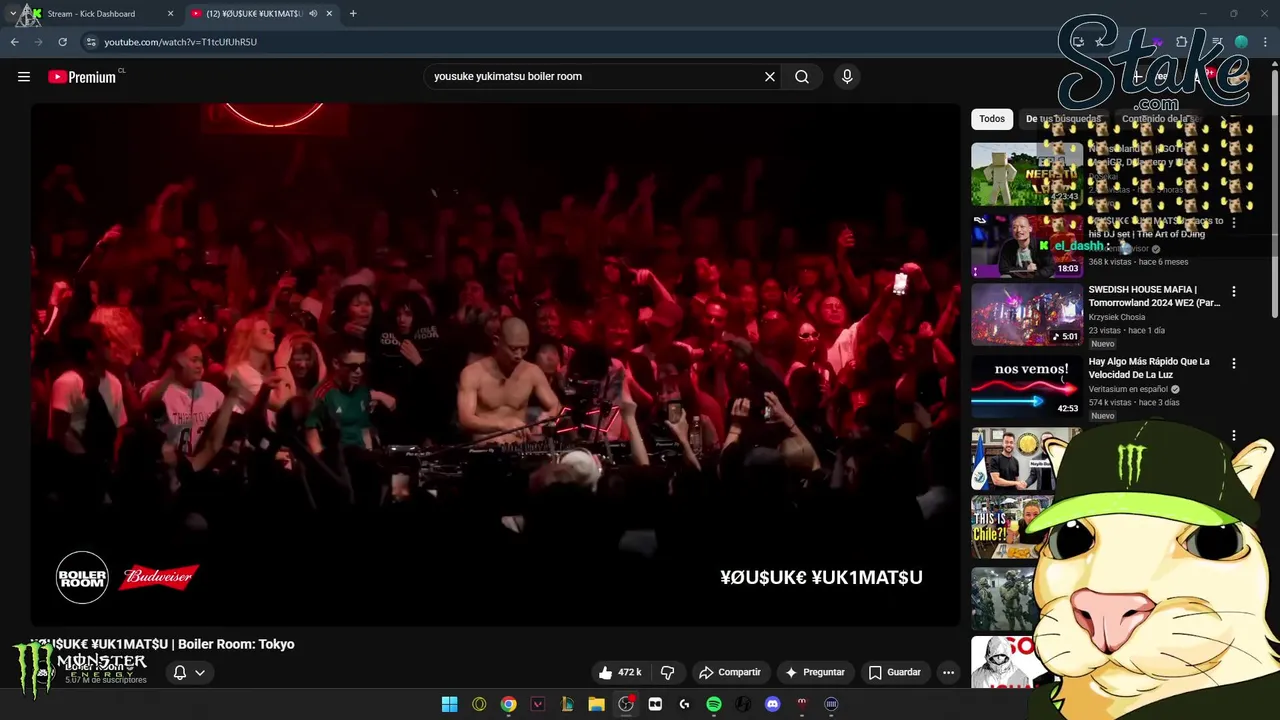Go to YouTube Premium home logo

pyautogui.click(x=82, y=77)
